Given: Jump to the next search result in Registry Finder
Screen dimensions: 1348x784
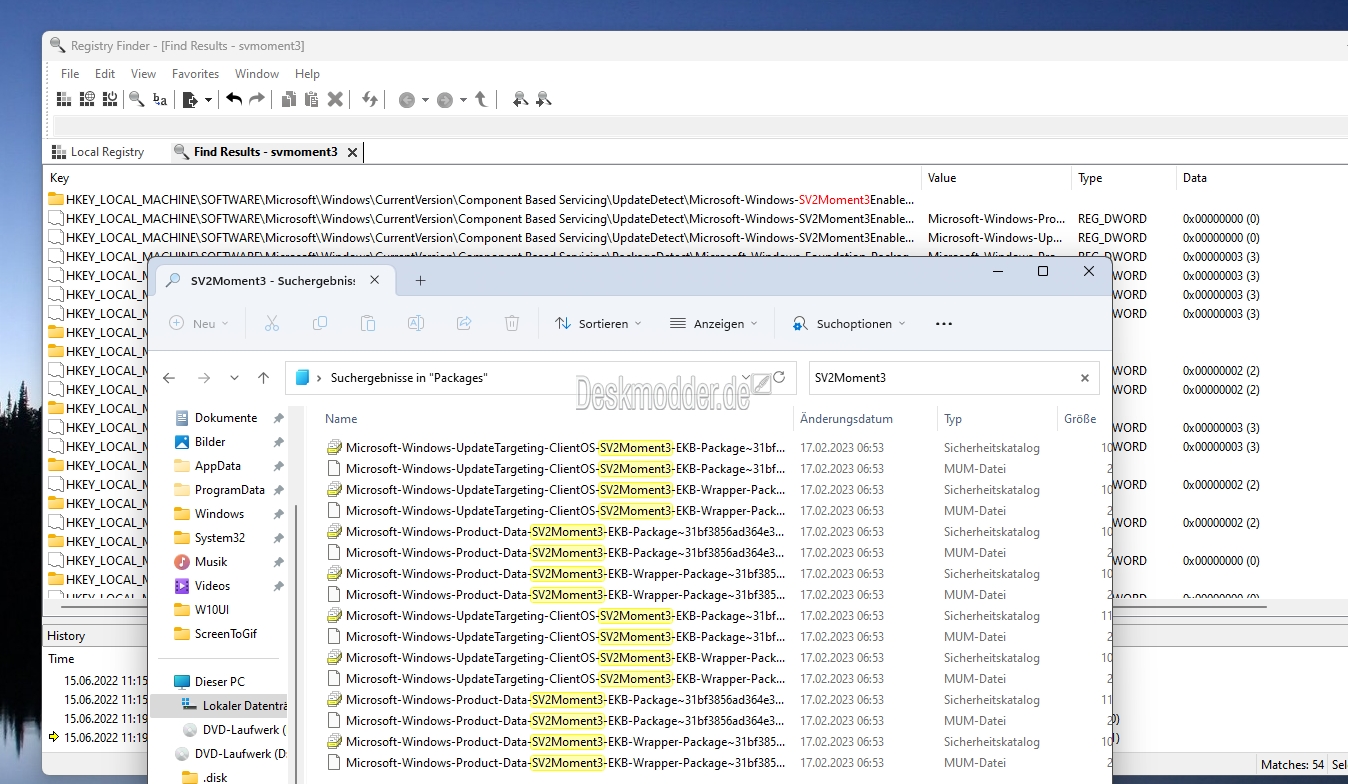Looking at the screenshot, I should tap(543, 99).
